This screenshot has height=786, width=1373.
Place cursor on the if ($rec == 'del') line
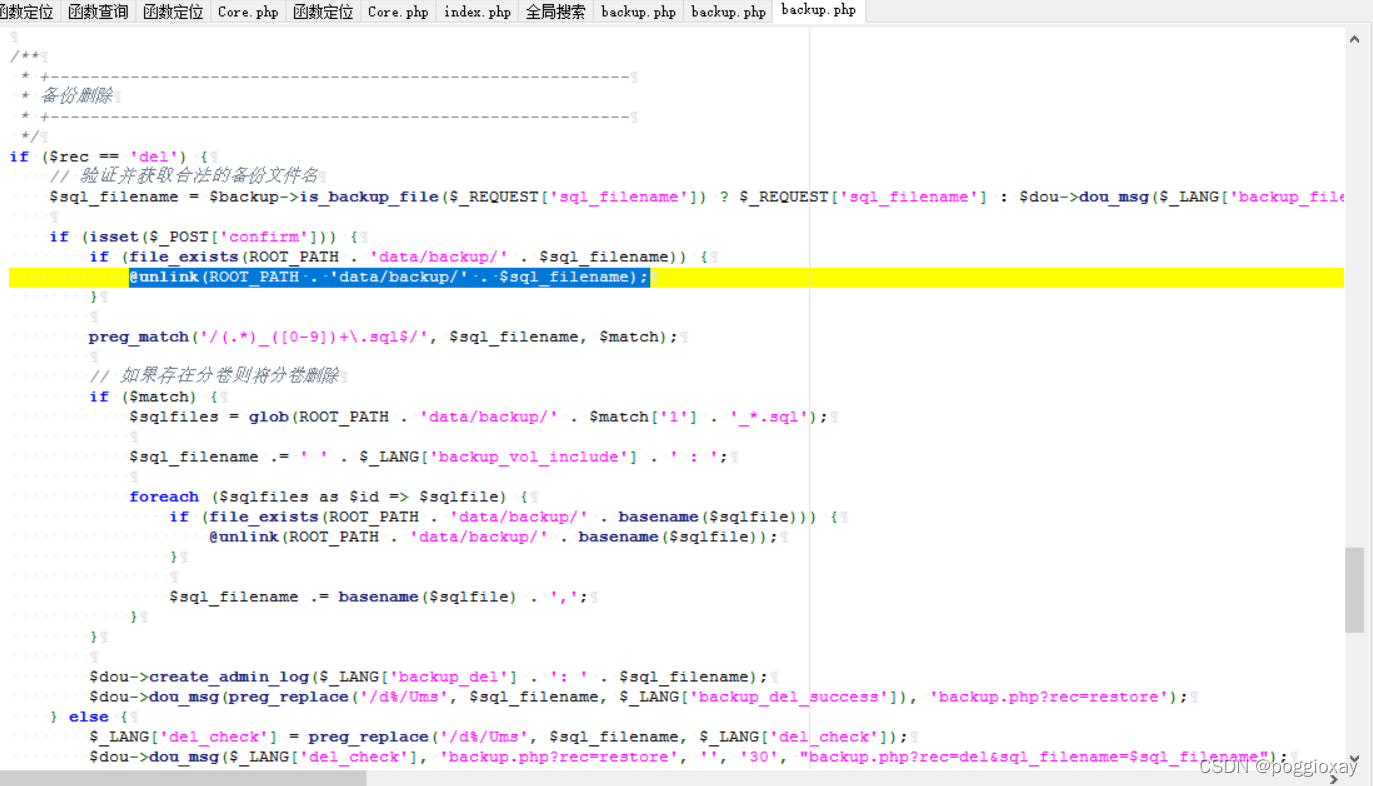(109, 157)
